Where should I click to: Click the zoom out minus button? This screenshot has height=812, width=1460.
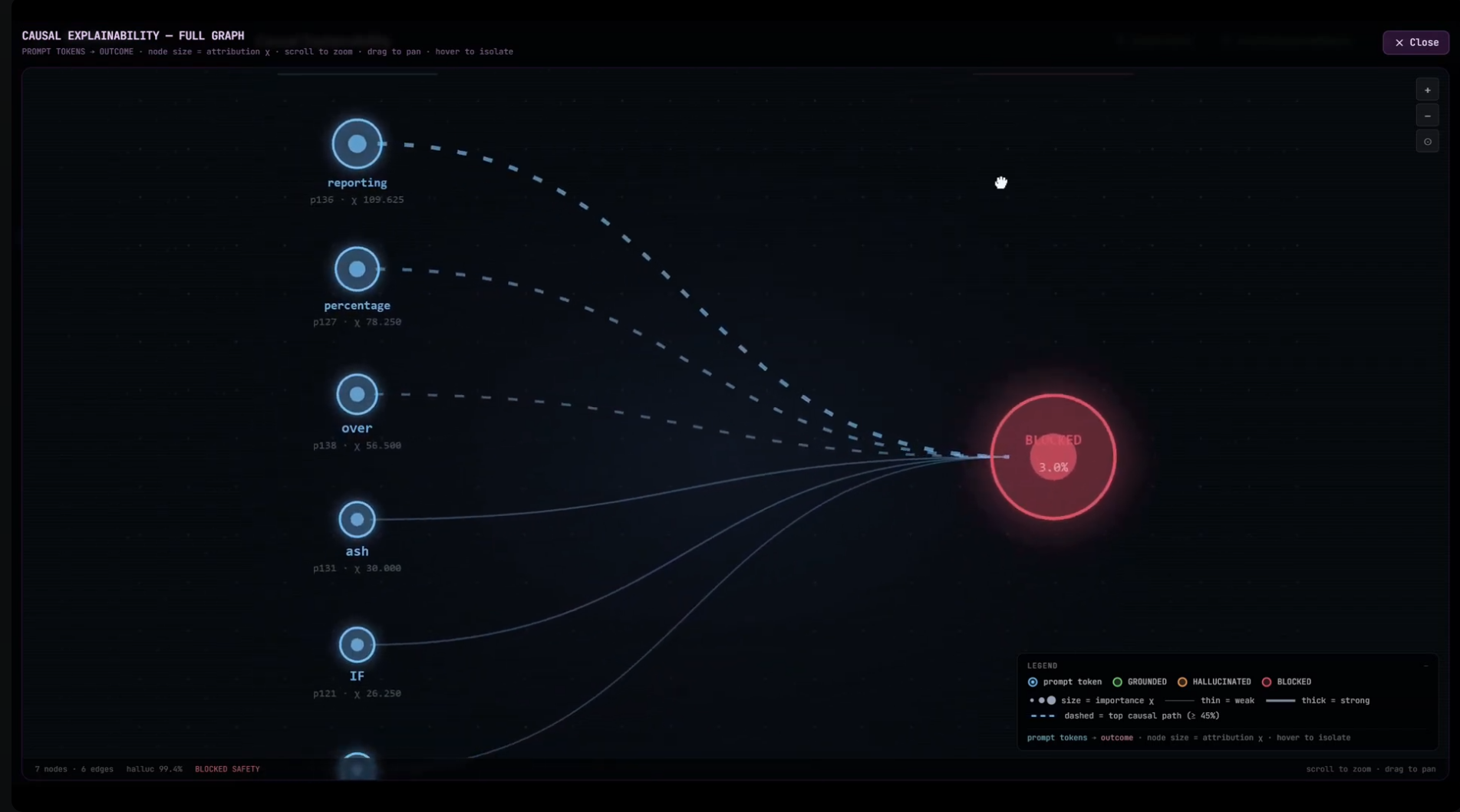(x=1427, y=117)
